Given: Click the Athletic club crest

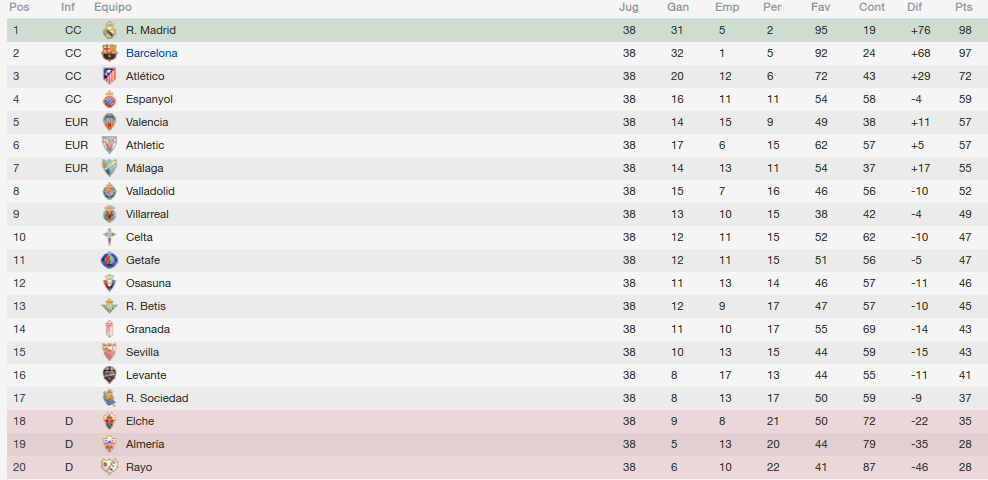Looking at the screenshot, I should [x=110, y=145].
